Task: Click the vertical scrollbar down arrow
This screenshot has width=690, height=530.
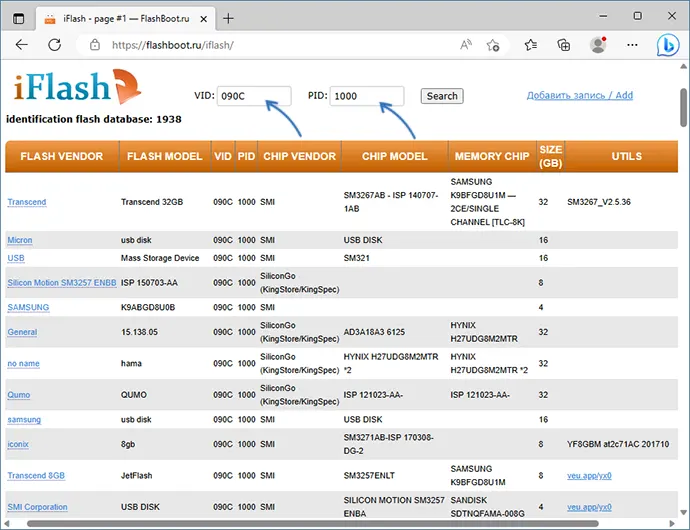Action: 683,512
